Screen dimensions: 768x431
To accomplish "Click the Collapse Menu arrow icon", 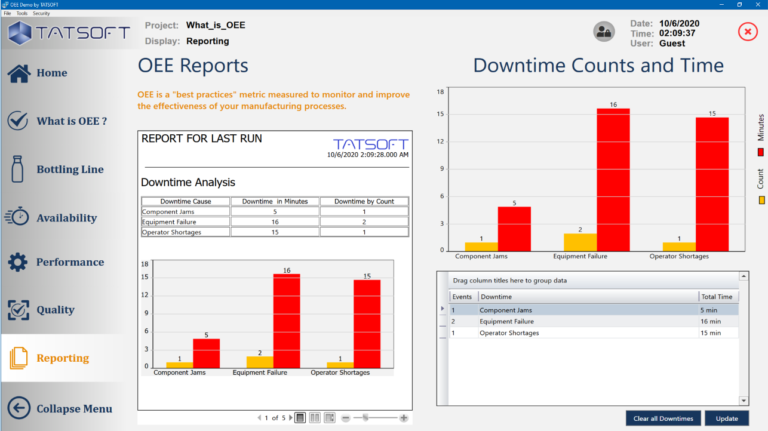I will coord(17,408).
